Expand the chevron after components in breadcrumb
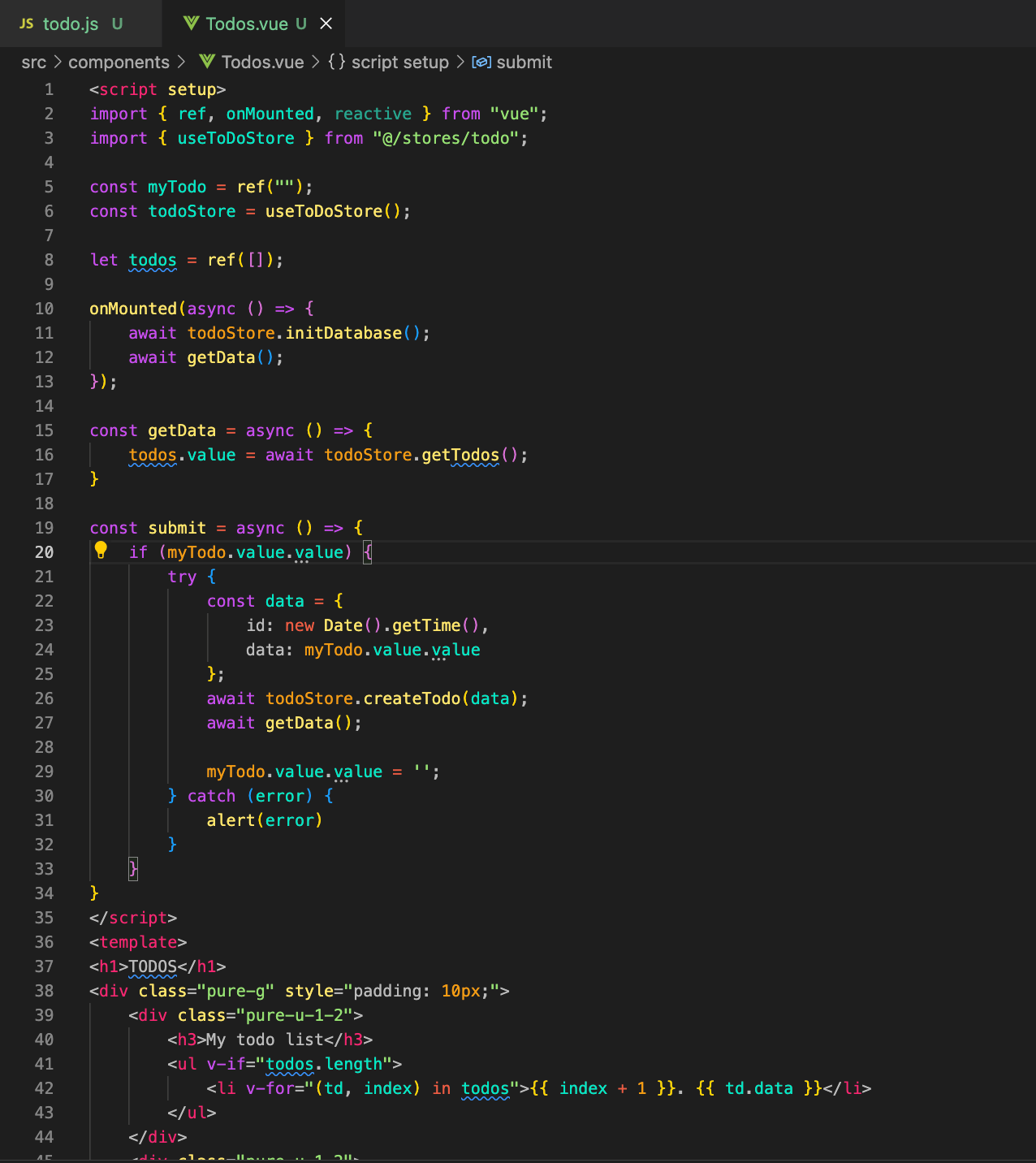Image resolution: width=1036 pixels, height=1163 pixels. [181, 62]
